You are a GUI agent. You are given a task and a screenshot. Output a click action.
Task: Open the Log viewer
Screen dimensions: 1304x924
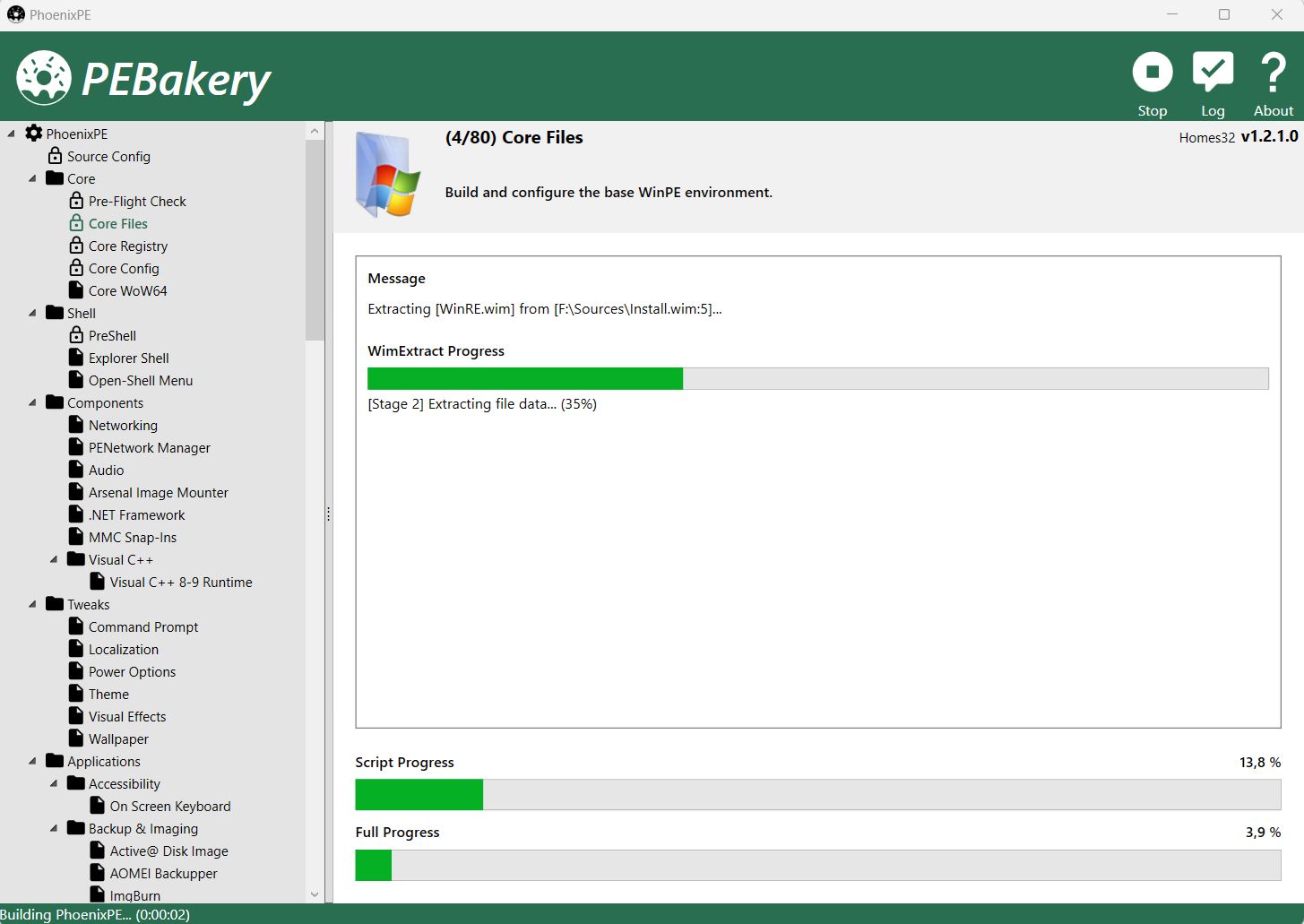pyautogui.click(x=1213, y=73)
